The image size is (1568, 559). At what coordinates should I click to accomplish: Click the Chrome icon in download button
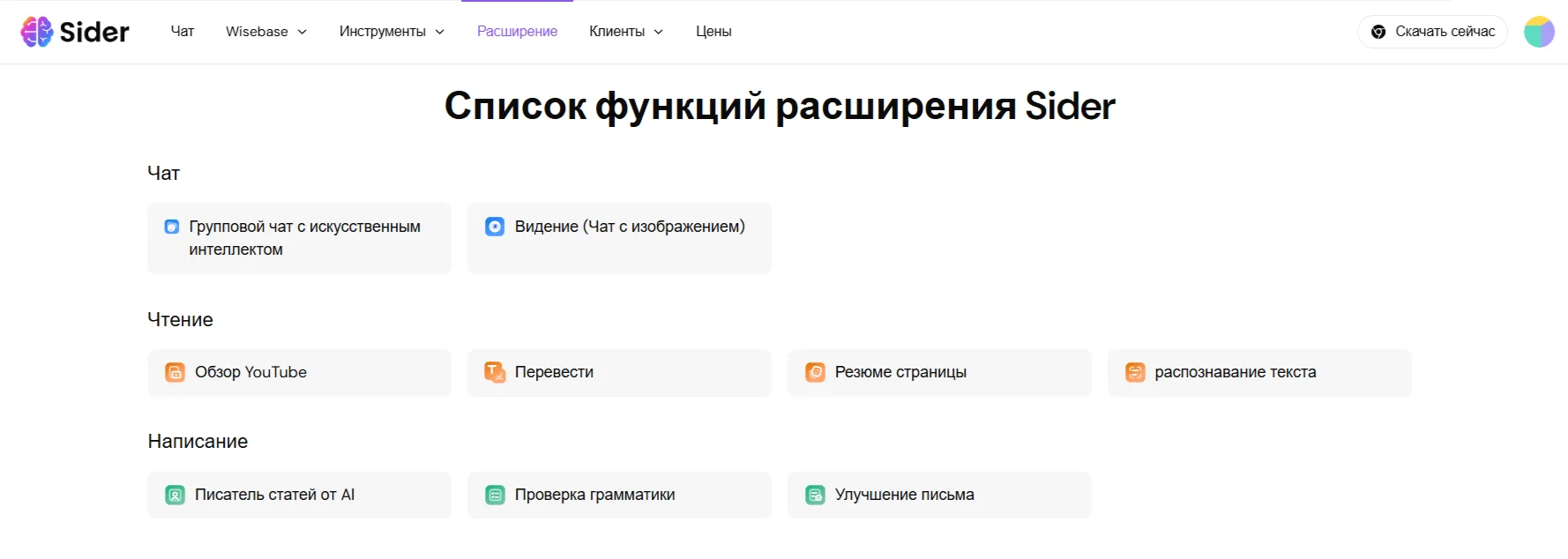[1378, 32]
